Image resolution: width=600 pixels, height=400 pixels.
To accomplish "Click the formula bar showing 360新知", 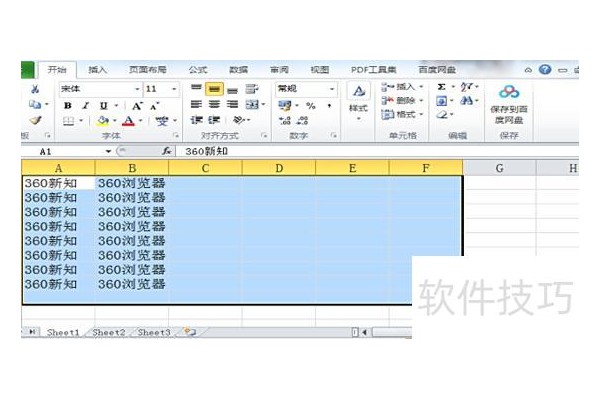I will click(x=377, y=151).
